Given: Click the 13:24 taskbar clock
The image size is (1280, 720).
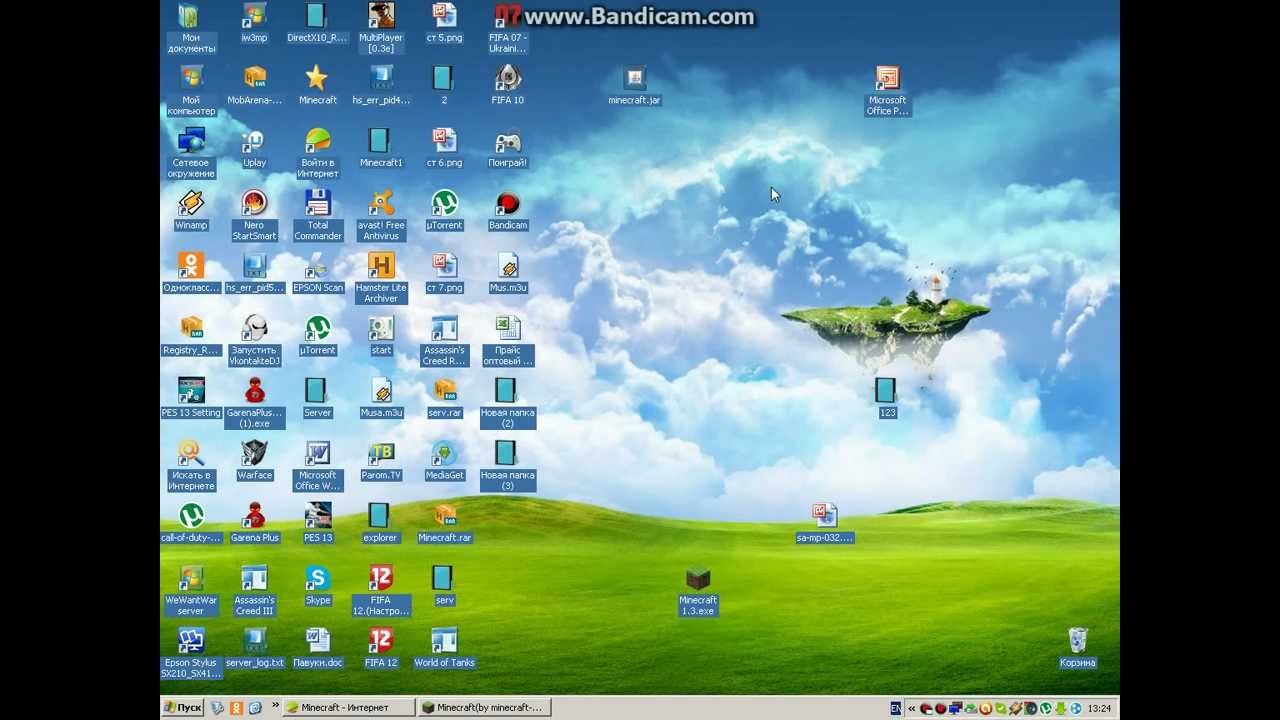Looking at the screenshot, I should point(1099,708).
